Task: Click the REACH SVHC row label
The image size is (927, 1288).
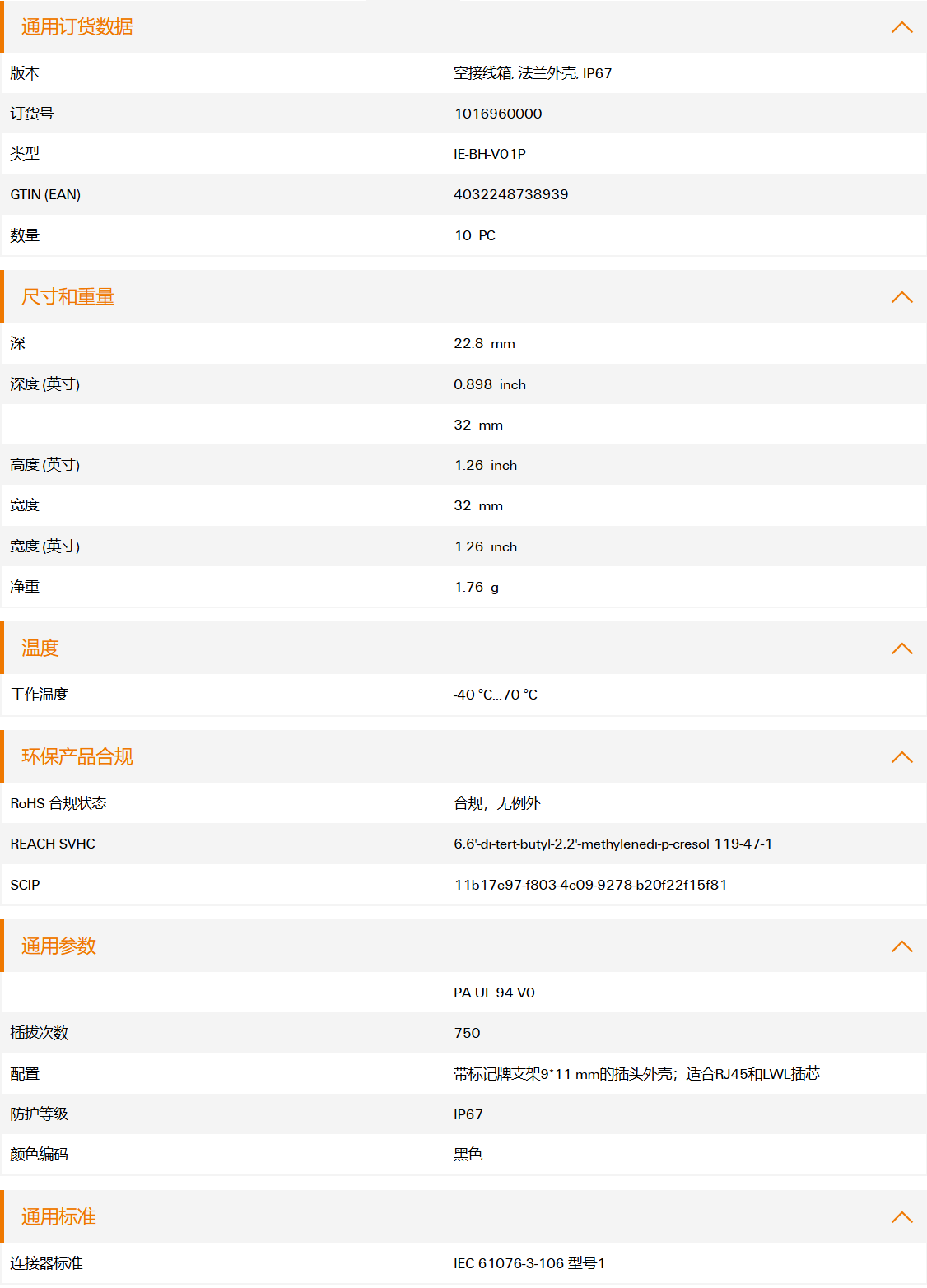Action: coord(53,844)
